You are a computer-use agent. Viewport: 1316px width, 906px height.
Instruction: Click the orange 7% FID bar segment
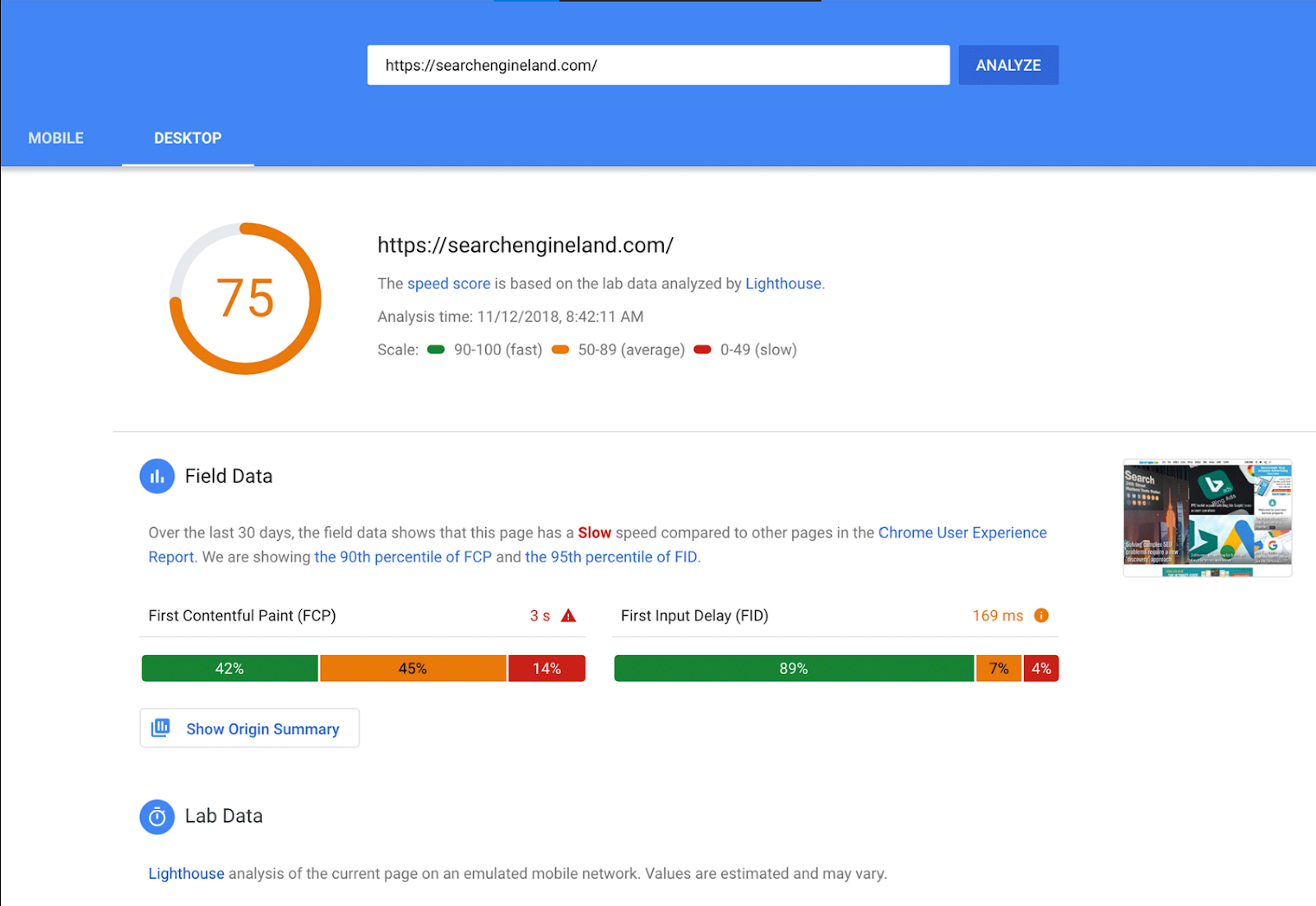[x=999, y=668]
